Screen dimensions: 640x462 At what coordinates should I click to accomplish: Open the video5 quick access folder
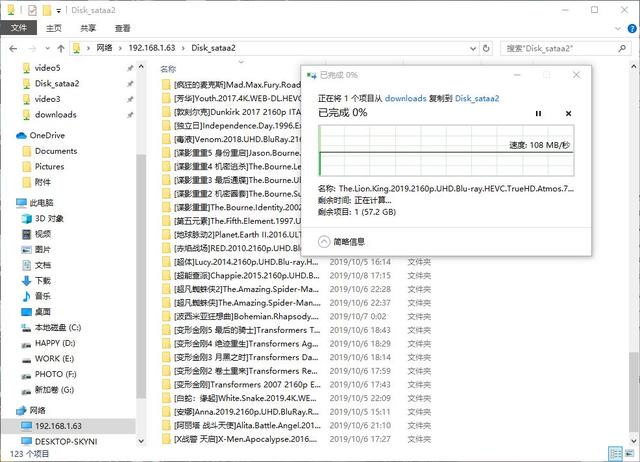[x=48, y=68]
